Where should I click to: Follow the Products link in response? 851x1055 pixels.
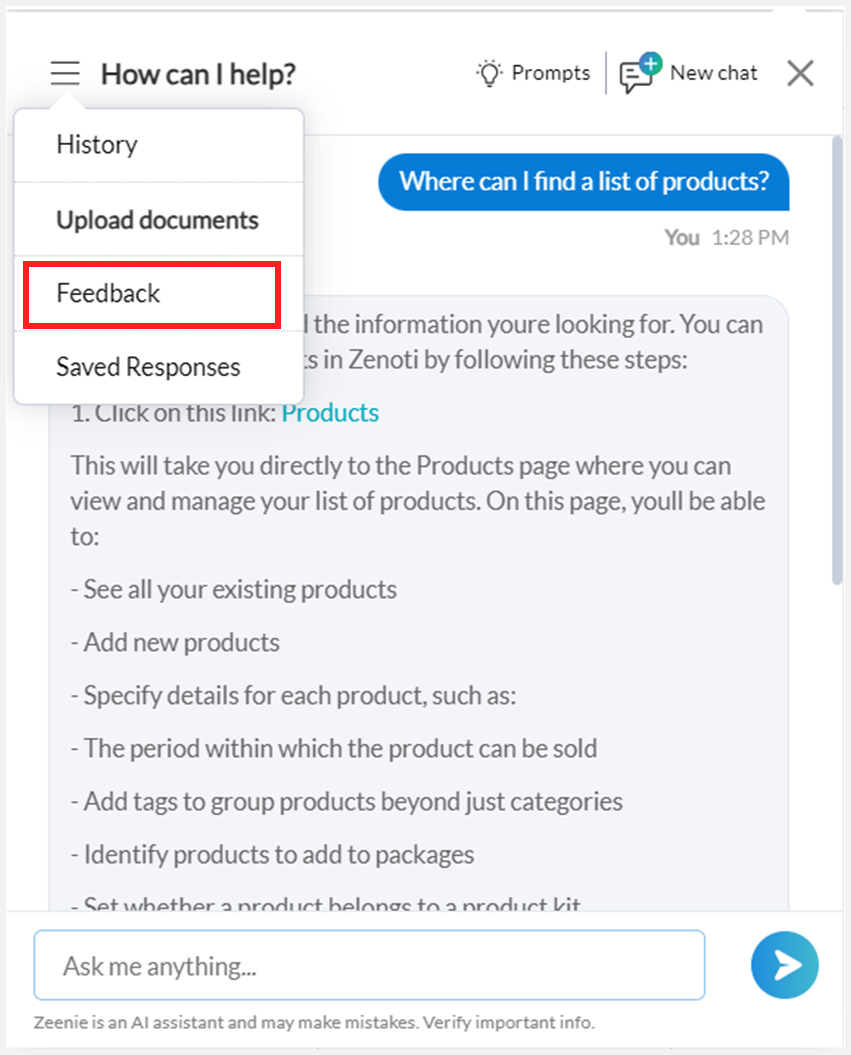click(x=330, y=412)
